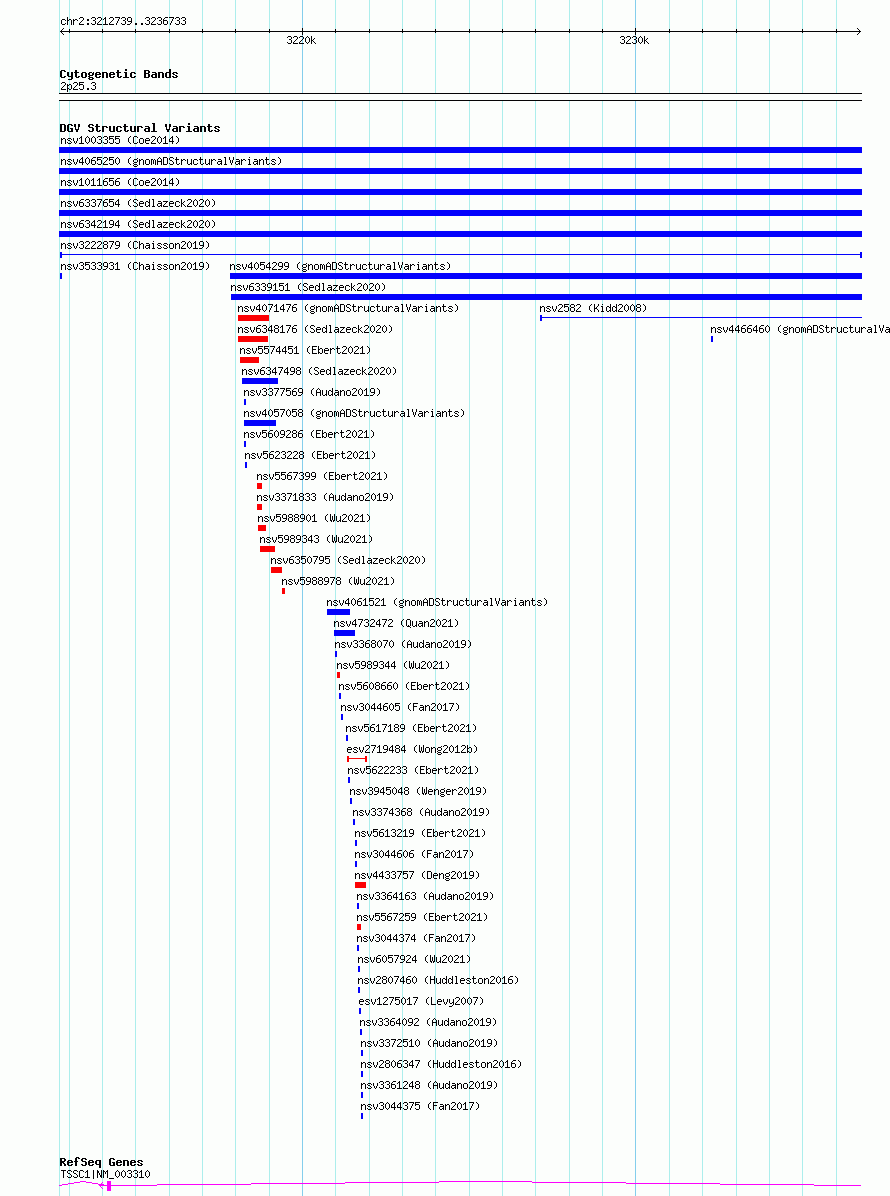Open nsv3372510 (Audano2019) variant
The height and width of the screenshot is (1196, 890).
coord(429,1043)
